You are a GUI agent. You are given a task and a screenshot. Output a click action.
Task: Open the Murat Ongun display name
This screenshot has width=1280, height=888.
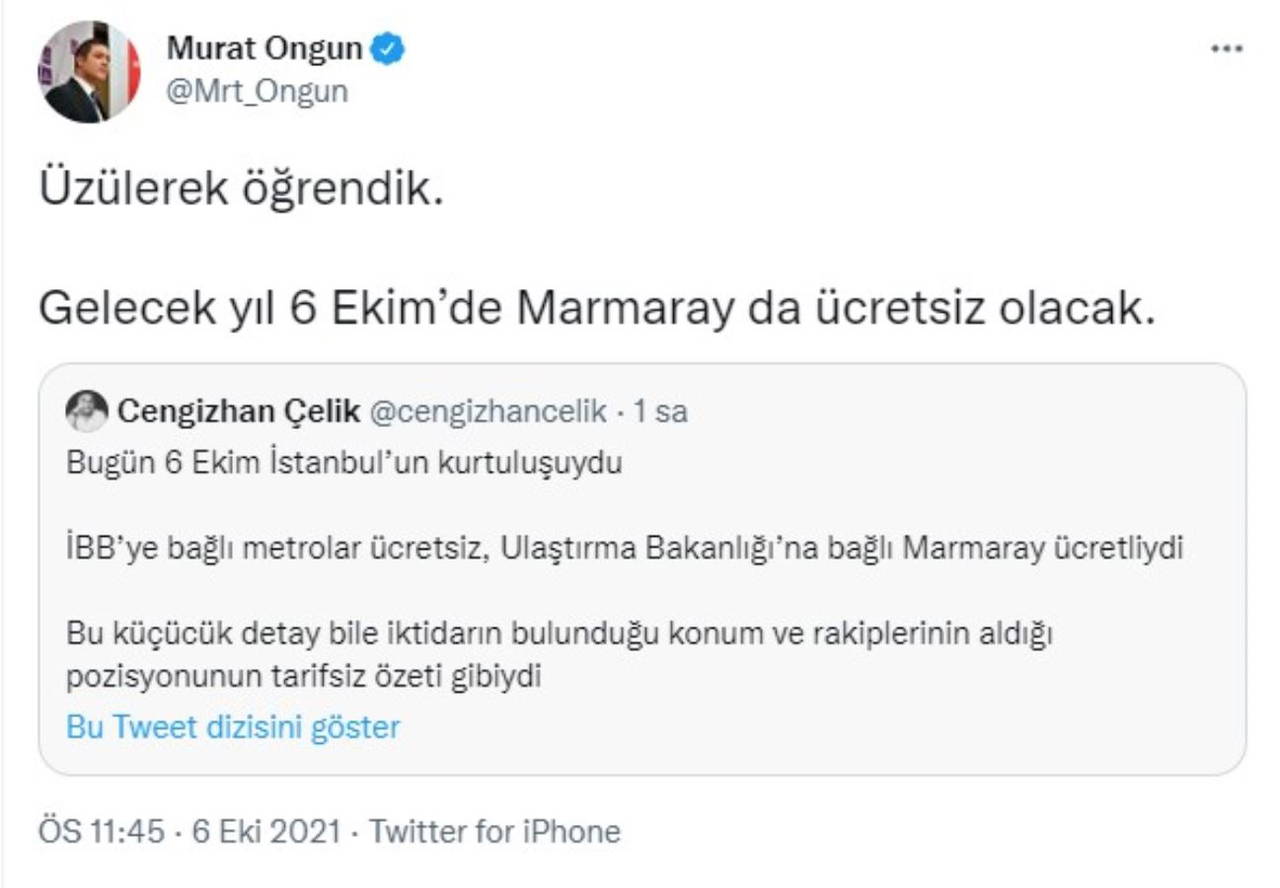(264, 48)
